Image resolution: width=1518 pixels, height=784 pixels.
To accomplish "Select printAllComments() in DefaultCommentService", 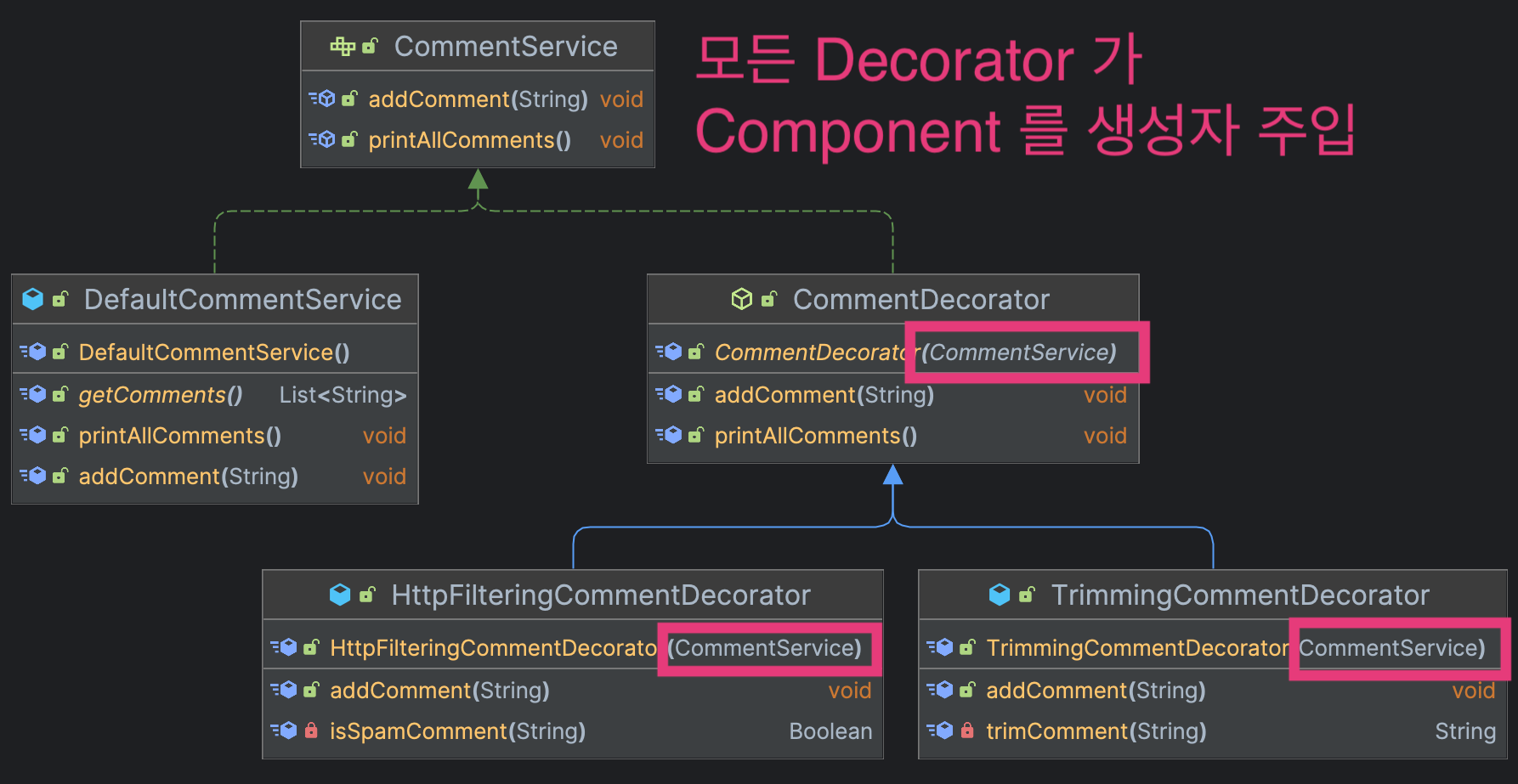I will tap(179, 436).
